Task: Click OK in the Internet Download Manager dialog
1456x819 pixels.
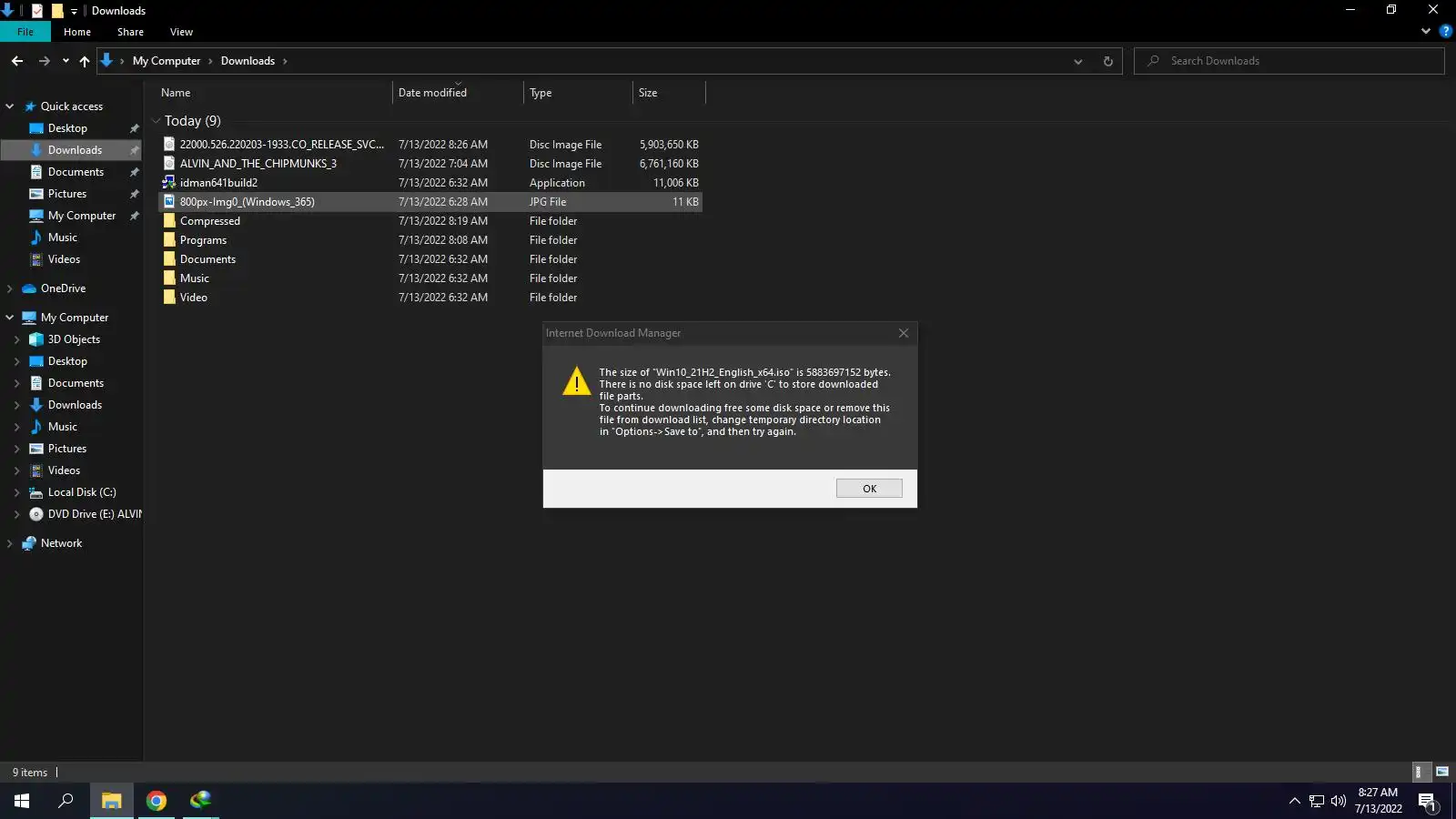Action: point(869,489)
